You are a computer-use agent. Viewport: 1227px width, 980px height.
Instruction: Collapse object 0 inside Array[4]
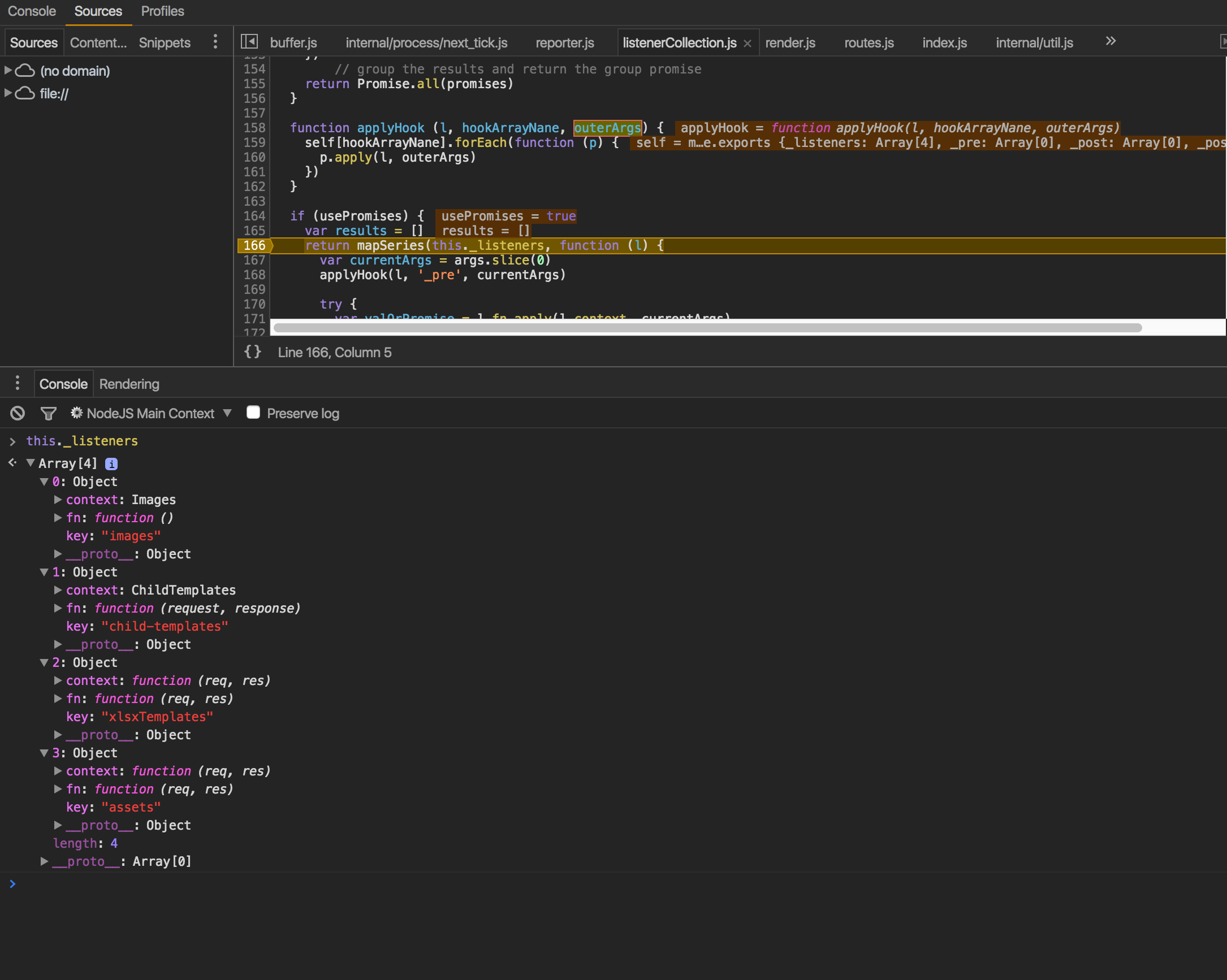(45, 481)
